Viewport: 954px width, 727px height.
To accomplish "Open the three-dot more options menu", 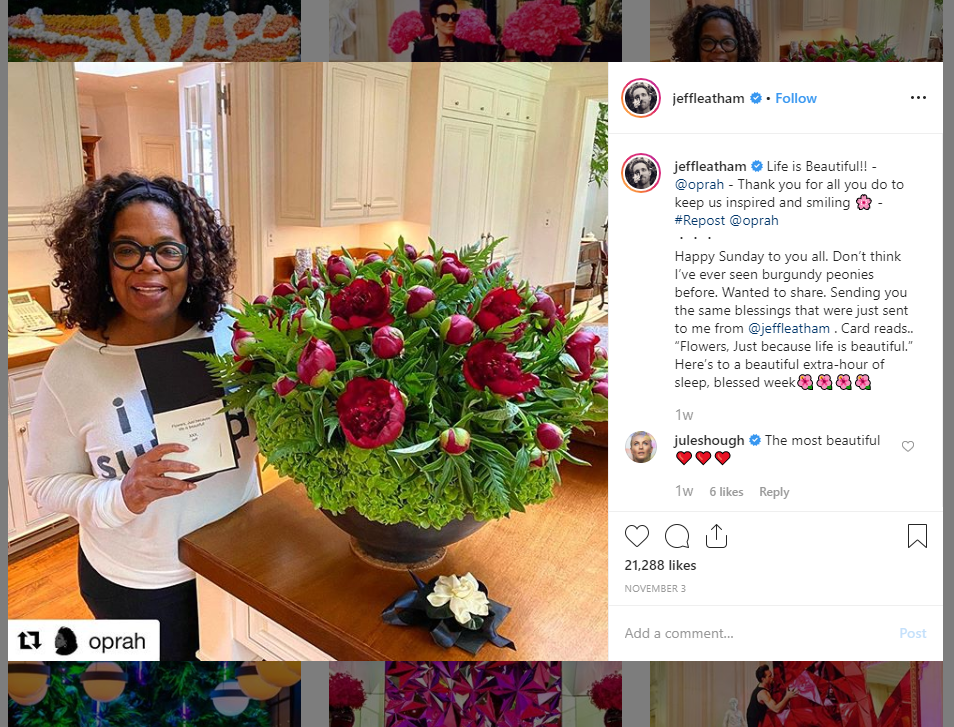I will pos(918,97).
